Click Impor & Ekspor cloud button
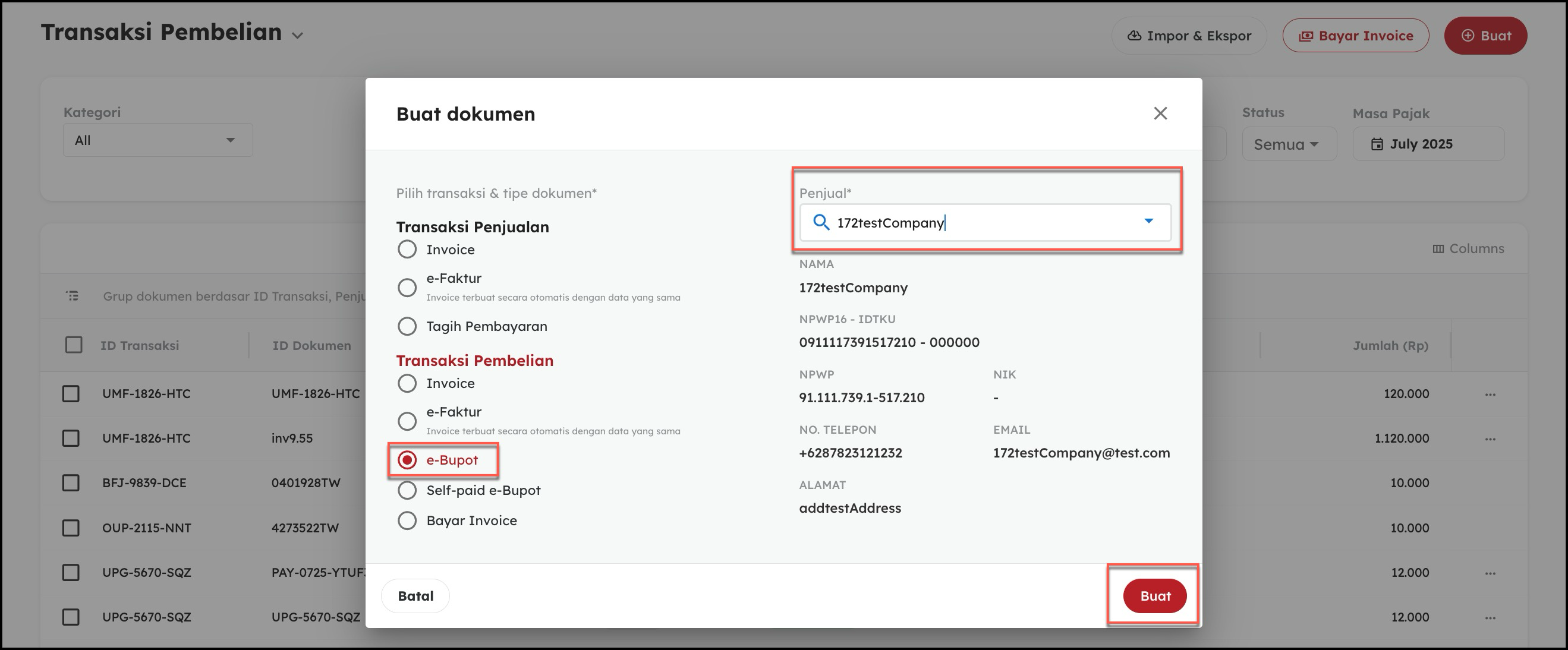 (x=1189, y=36)
